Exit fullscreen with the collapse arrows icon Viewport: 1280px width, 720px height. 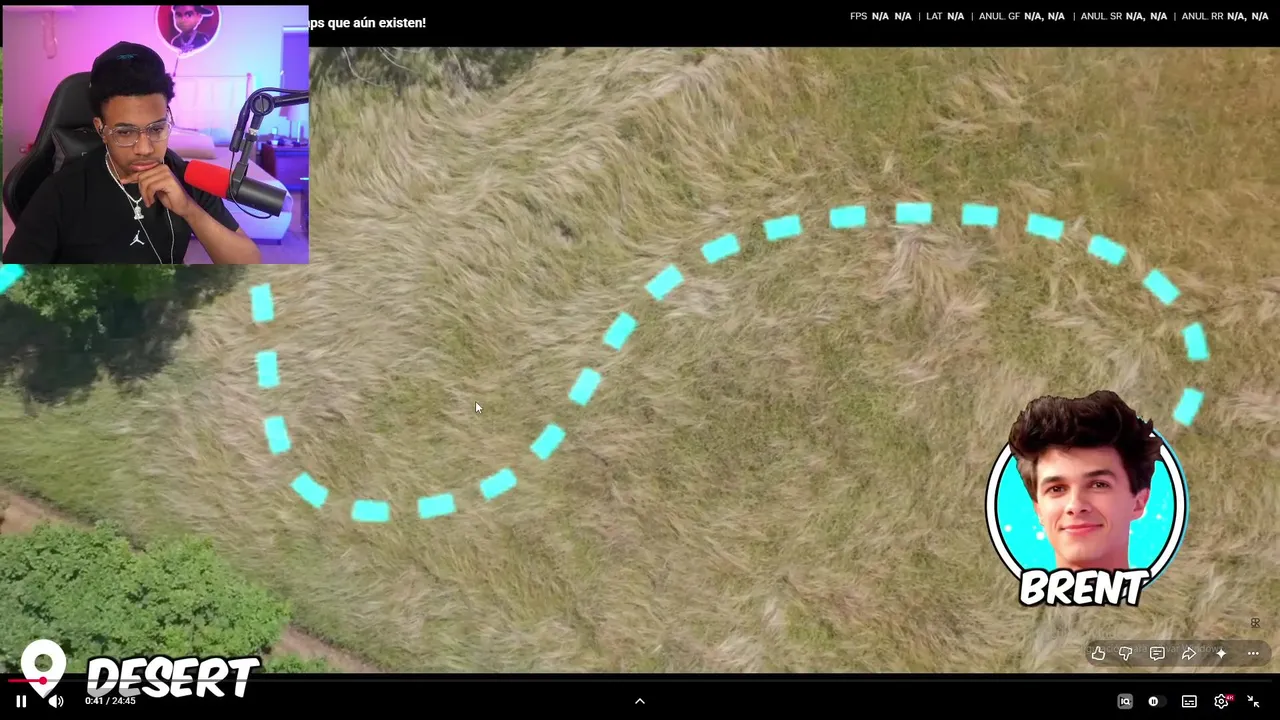pos(1253,701)
